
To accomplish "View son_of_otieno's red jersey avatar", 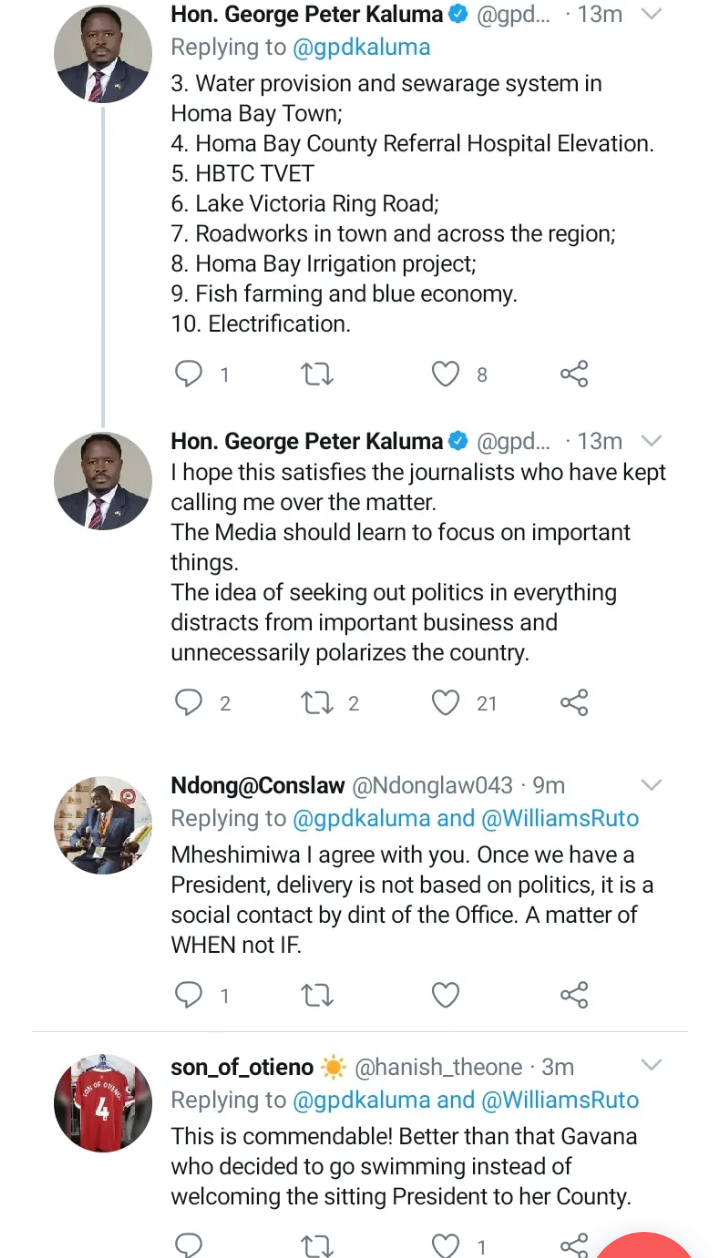I will click(x=102, y=1103).
